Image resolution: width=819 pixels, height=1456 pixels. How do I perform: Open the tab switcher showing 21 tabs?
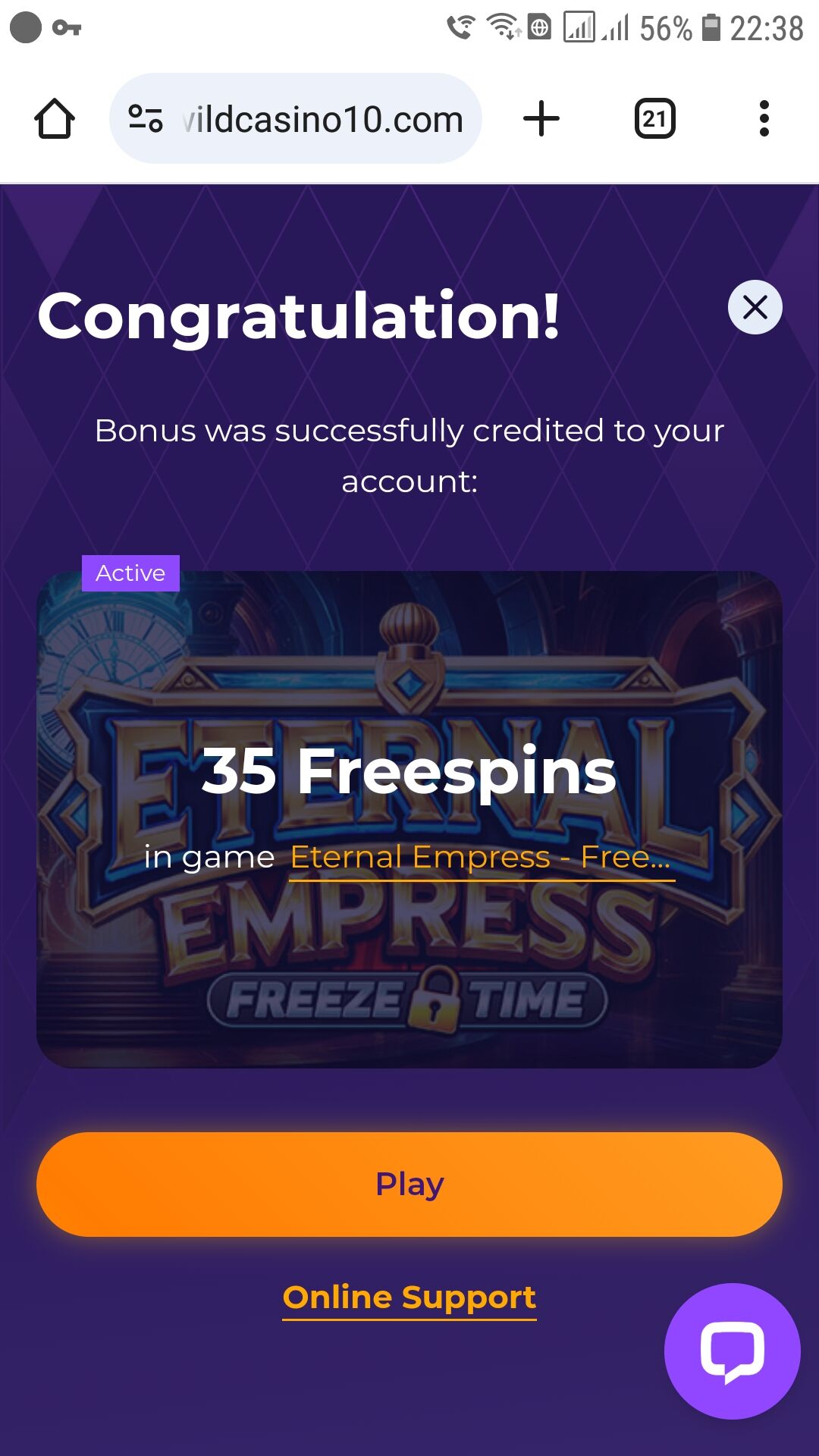click(654, 119)
